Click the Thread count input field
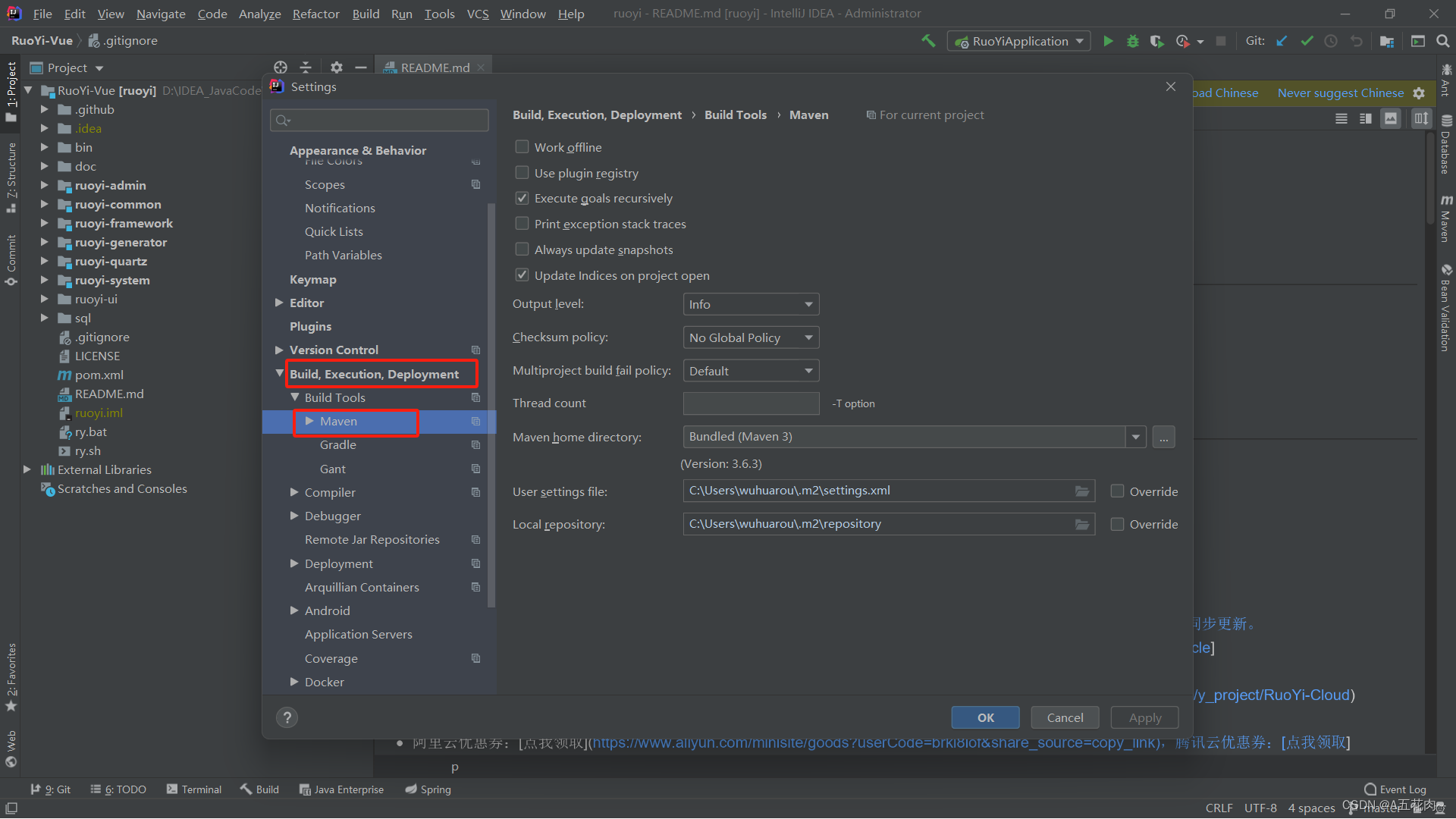Image resolution: width=1456 pixels, height=819 pixels. tap(750, 403)
